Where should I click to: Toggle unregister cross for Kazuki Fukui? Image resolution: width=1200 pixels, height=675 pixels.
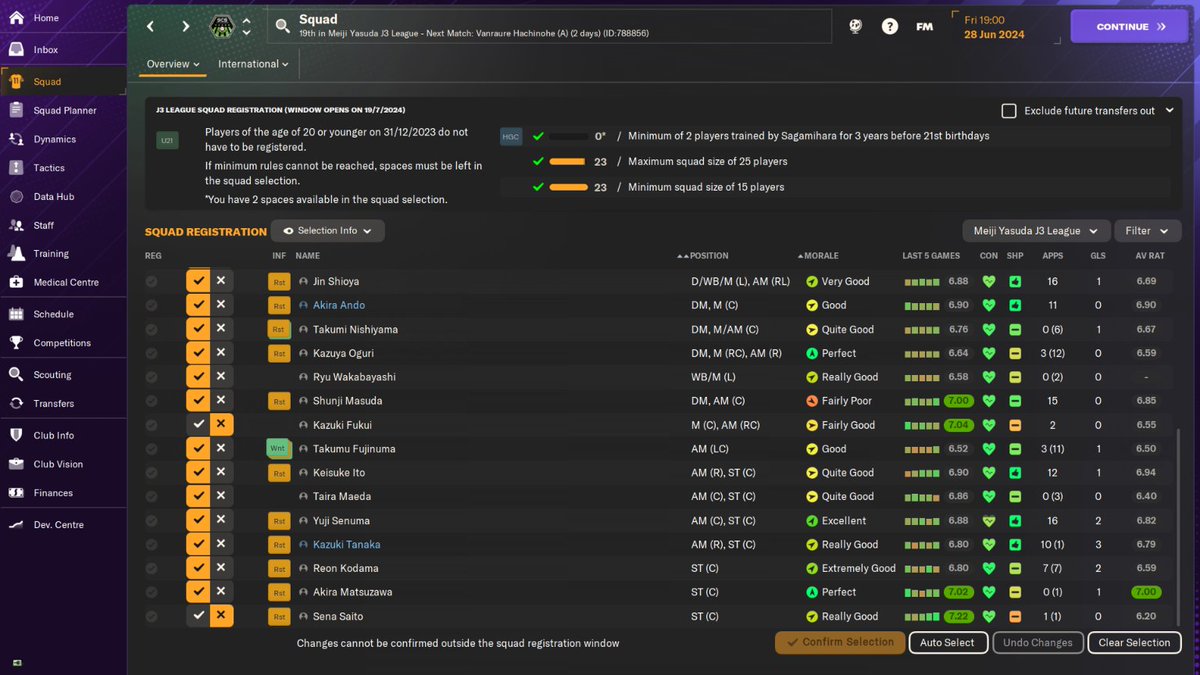click(221, 425)
